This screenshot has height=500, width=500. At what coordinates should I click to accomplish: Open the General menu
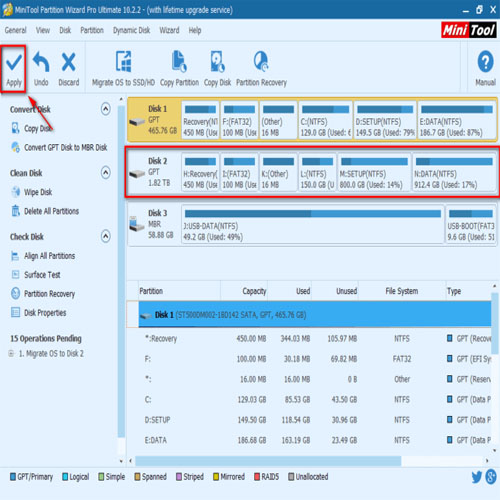click(x=15, y=30)
